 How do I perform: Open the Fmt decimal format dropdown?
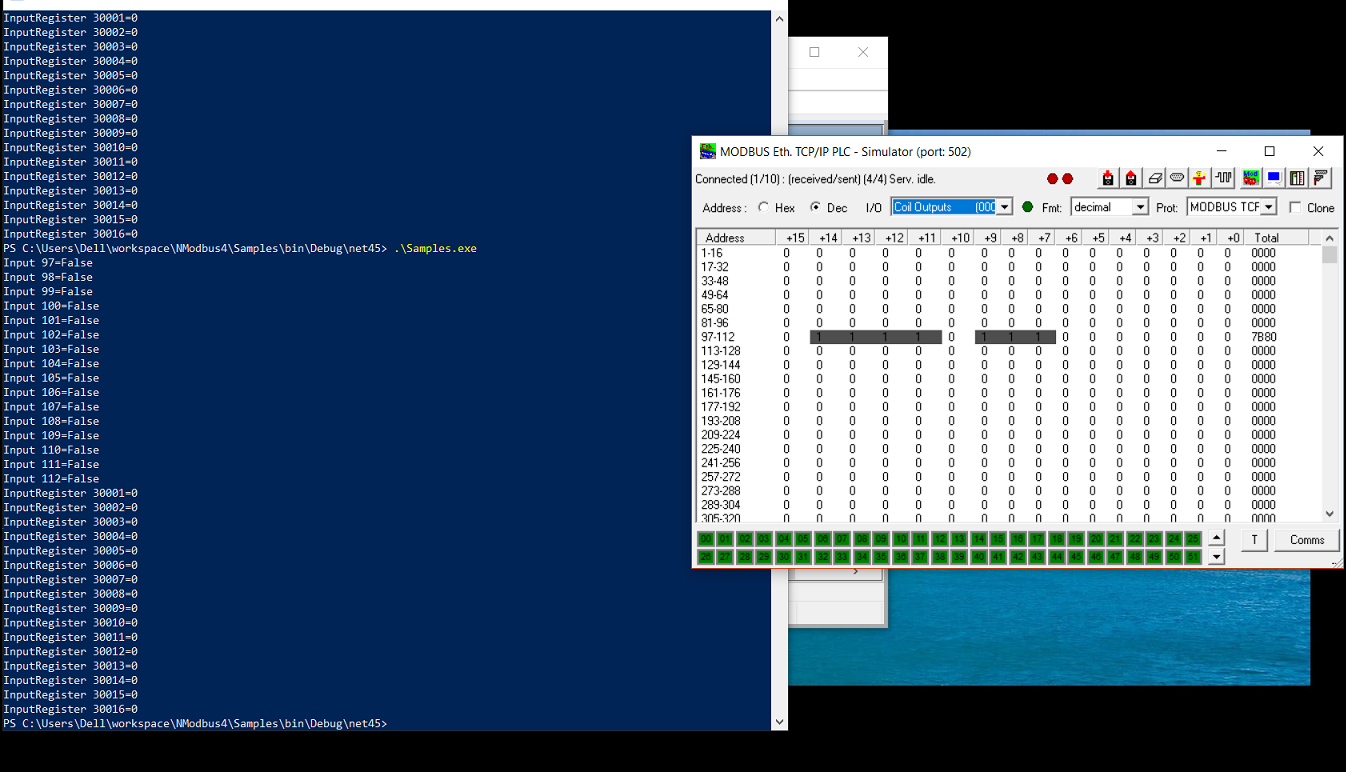point(1140,207)
